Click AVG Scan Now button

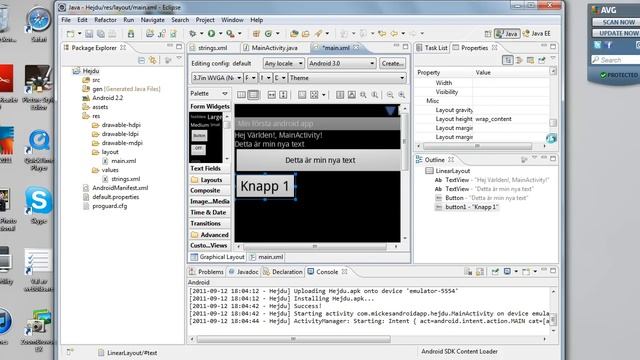[x=616, y=22]
